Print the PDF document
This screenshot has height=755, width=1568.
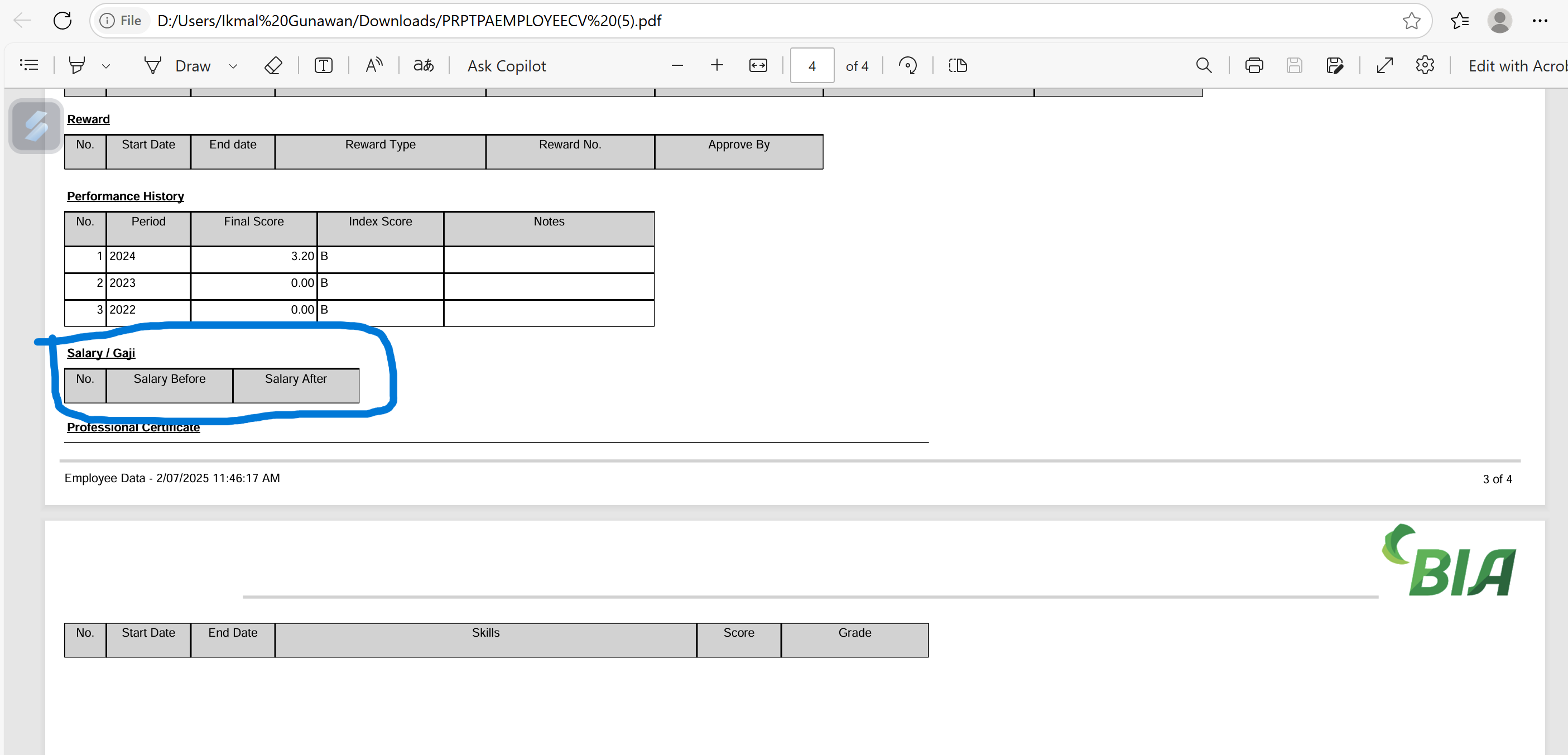coord(1254,65)
